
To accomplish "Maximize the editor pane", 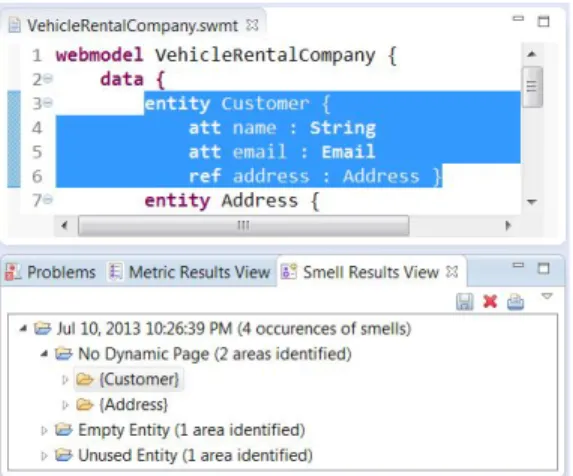I will click(x=544, y=22).
